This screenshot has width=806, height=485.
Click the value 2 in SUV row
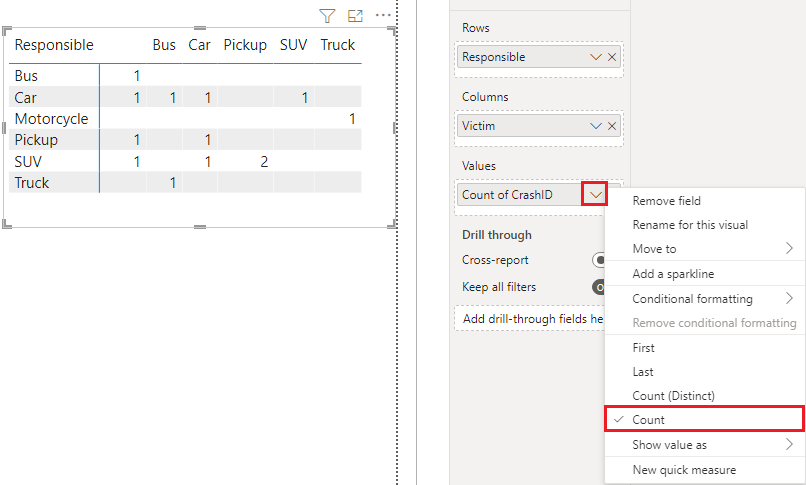click(x=264, y=161)
